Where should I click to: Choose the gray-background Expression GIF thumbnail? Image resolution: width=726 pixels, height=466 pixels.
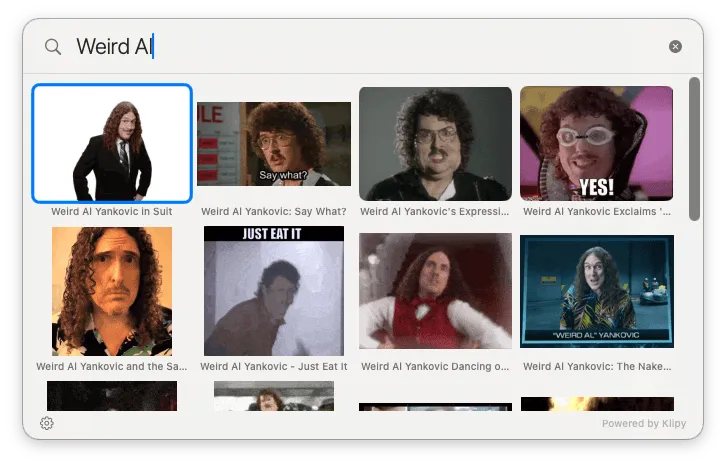(435, 144)
